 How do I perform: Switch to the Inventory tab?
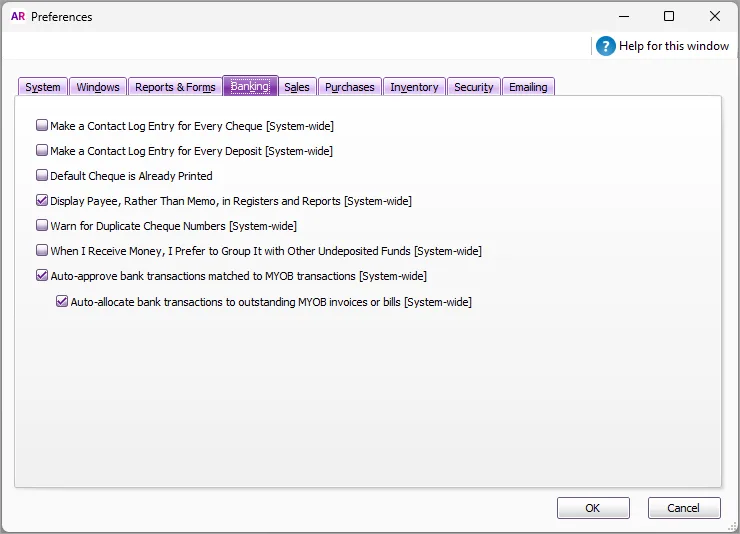pyautogui.click(x=414, y=87)
